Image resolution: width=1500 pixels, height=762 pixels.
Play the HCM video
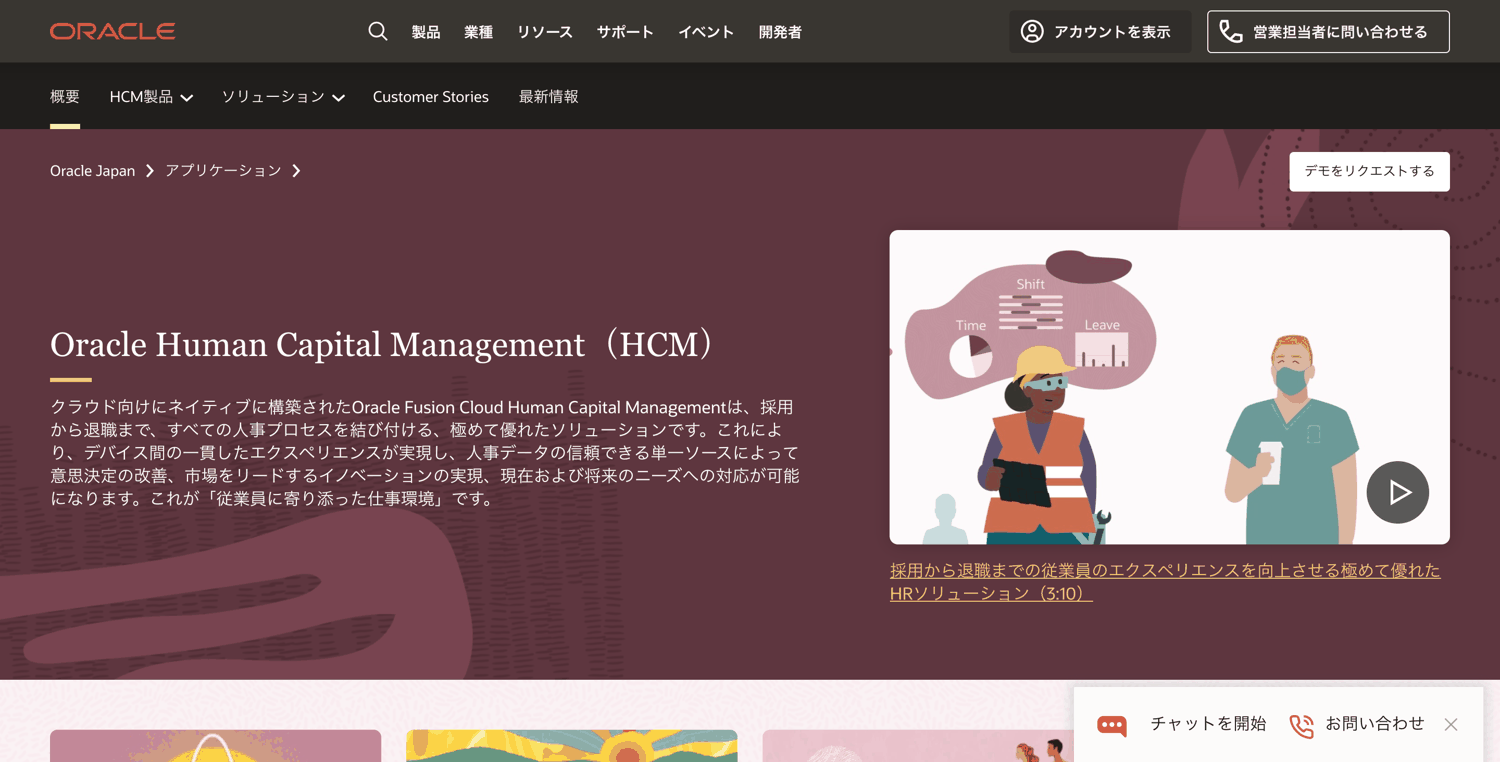tap(1397, 492)
